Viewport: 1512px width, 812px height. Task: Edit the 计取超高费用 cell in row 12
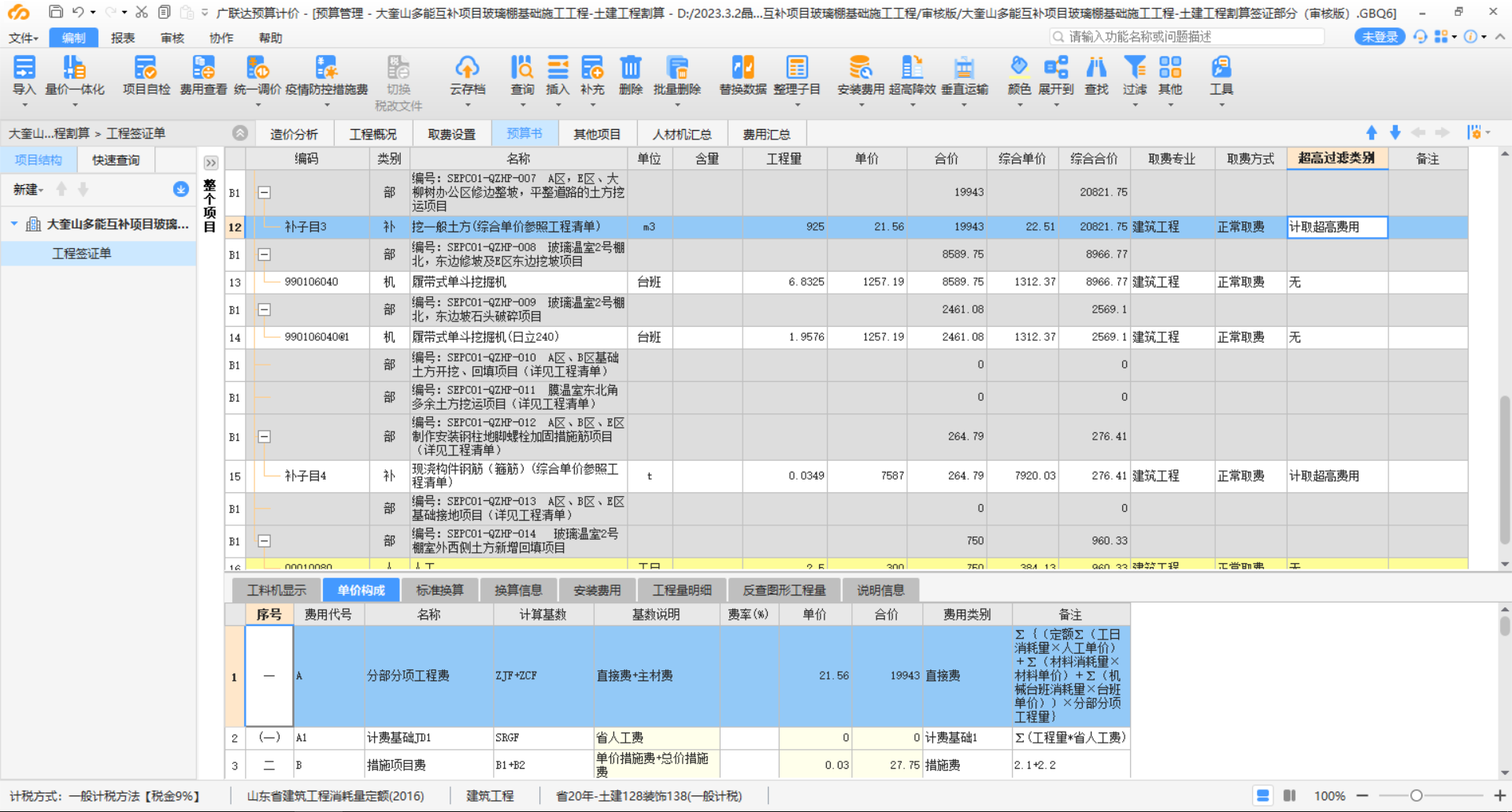point(1337,227)
